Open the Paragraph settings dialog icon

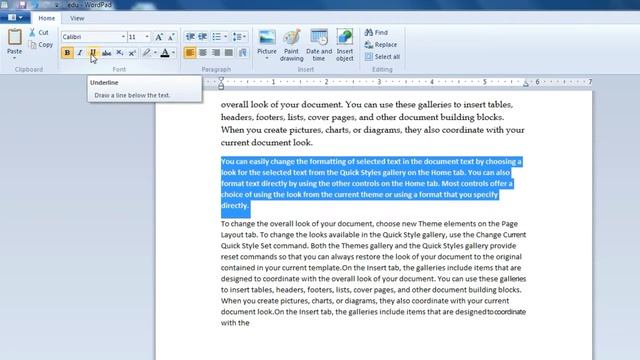243,53
